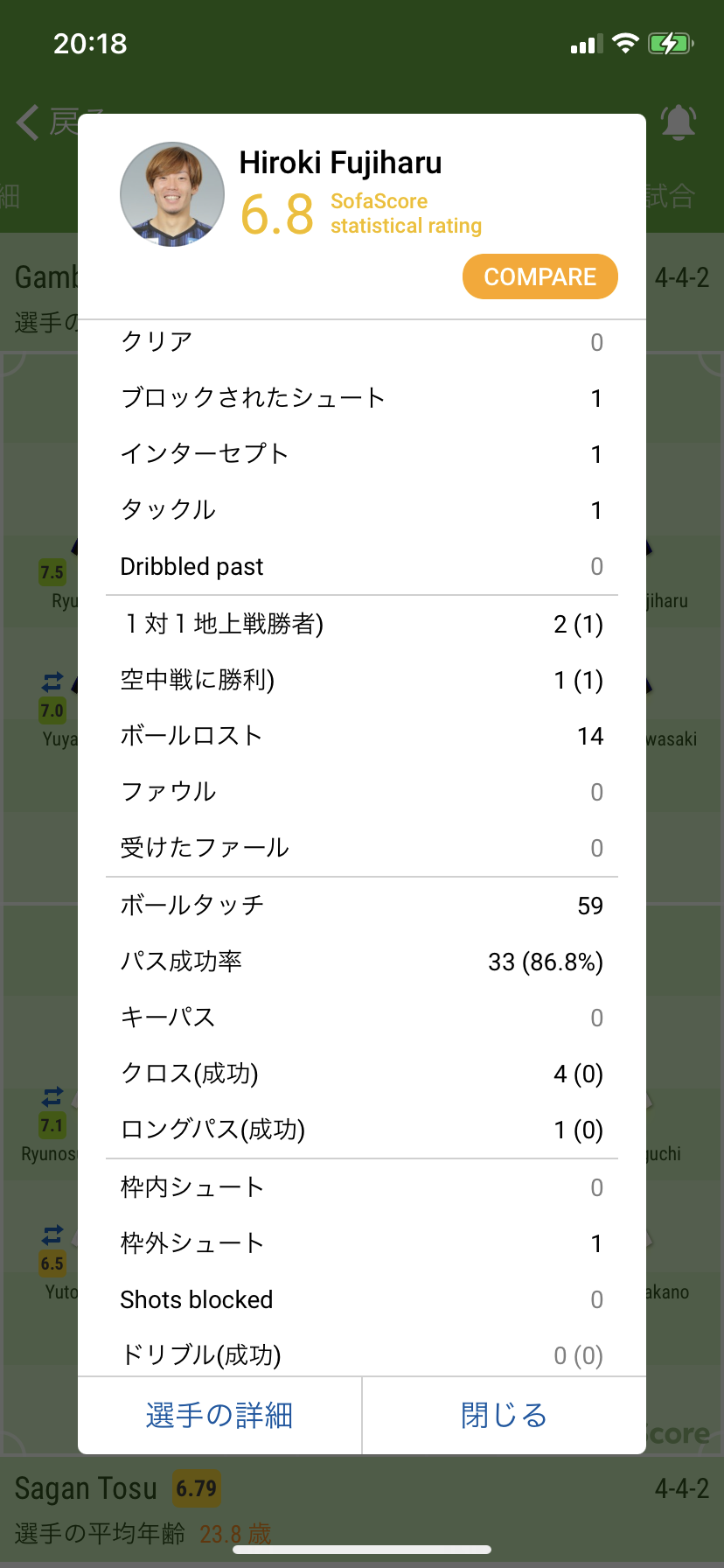Tap the battery charging icon

(x=670, y=44)
